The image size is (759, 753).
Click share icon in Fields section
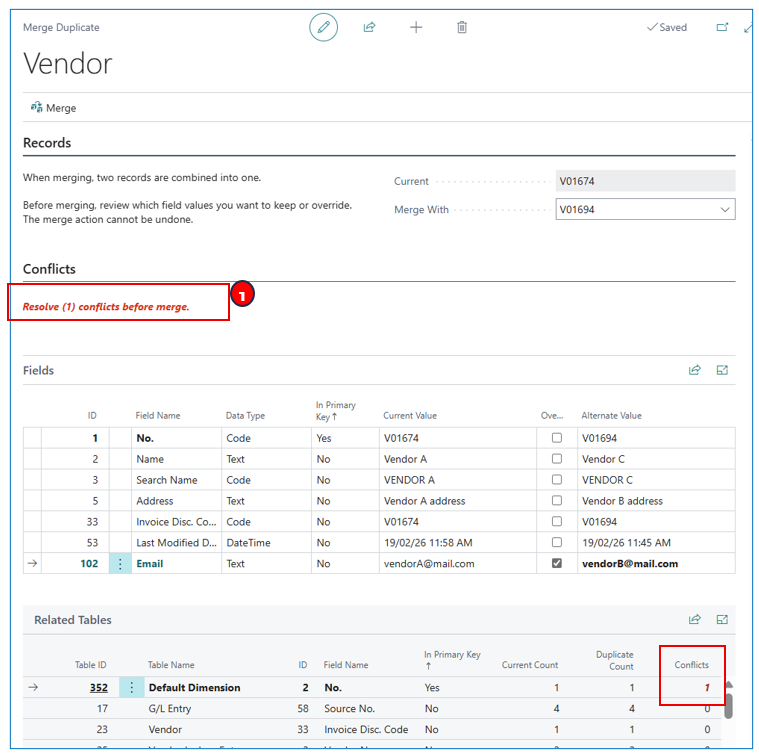695,370
